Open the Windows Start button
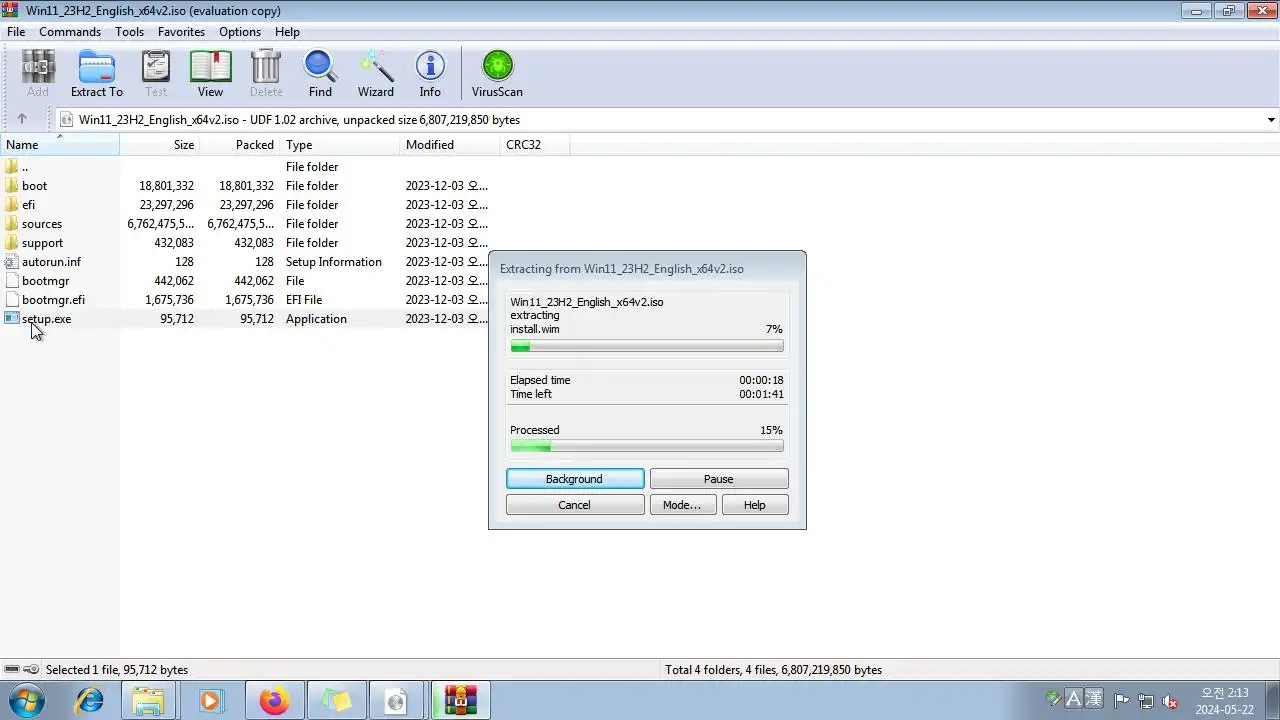Viewport: 1280px width, 720px height. click(x=26, y=700)
